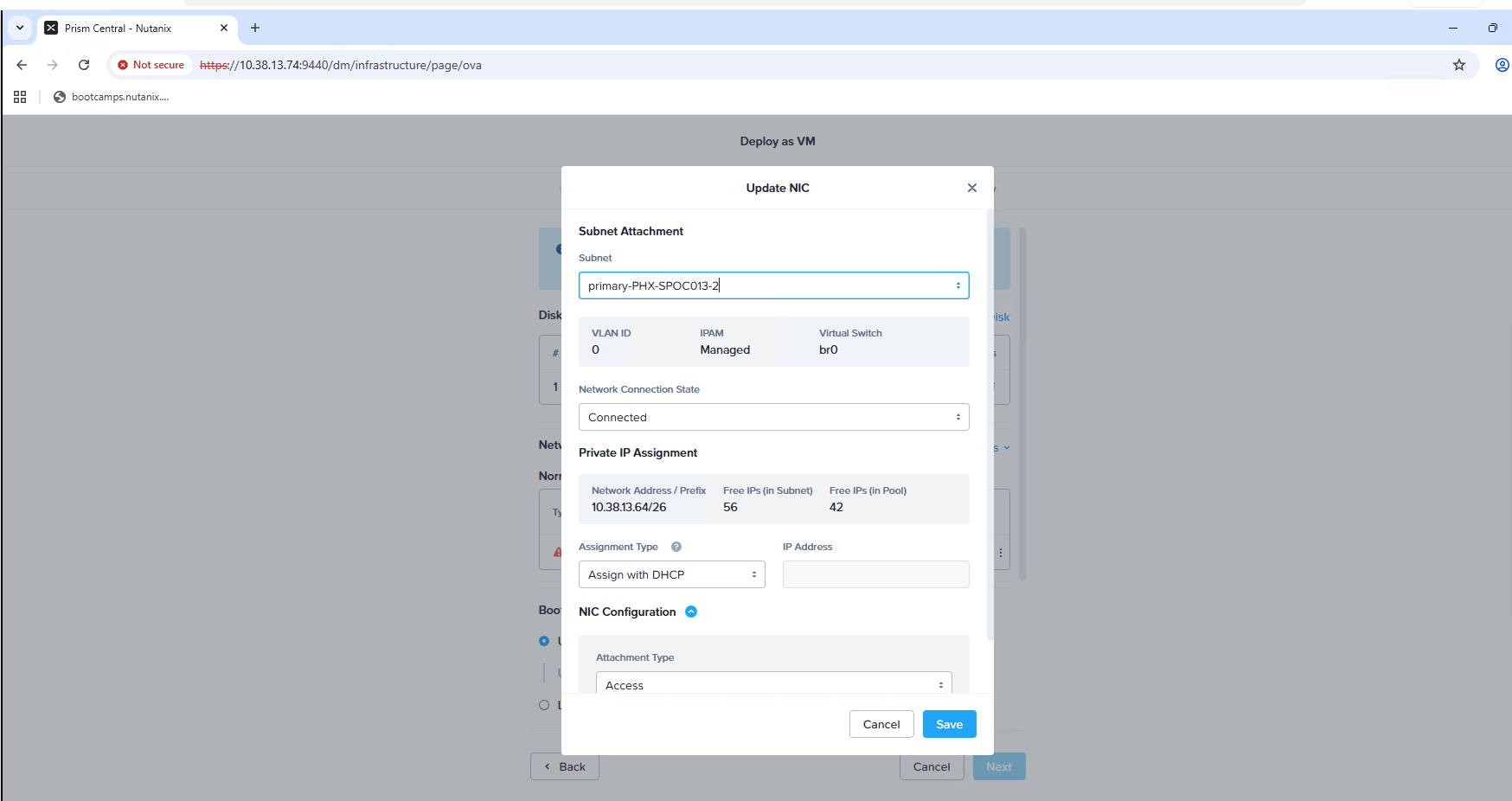
Task: Select the Prism Central - Nutanix tab
Action: tap(130, 28)
